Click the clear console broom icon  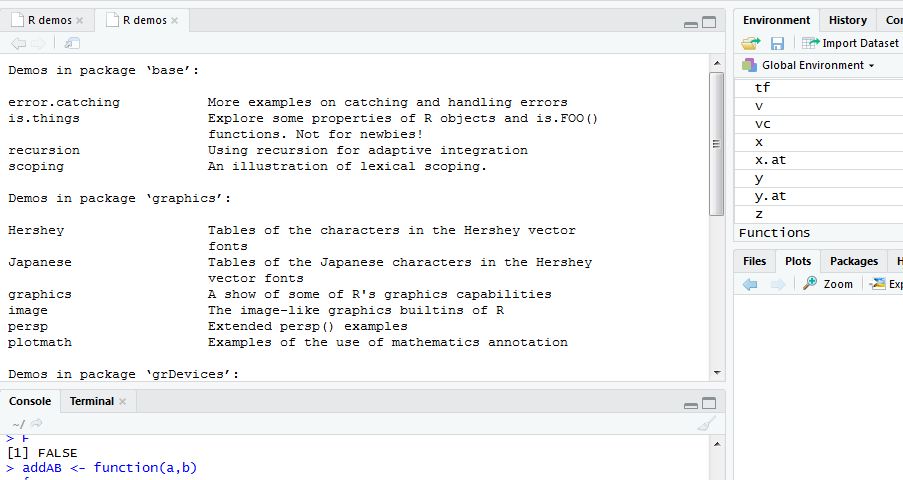pos(706,424)
